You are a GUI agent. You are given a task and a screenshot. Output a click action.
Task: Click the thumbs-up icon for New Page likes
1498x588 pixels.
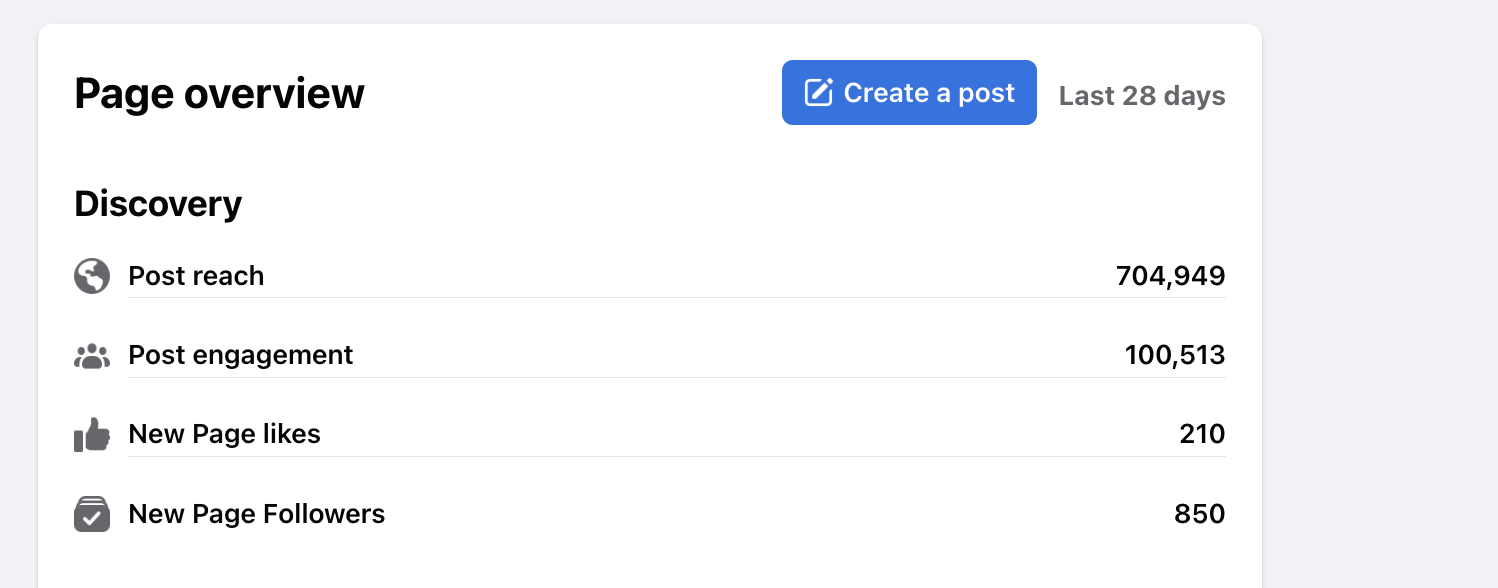(92, 435)
